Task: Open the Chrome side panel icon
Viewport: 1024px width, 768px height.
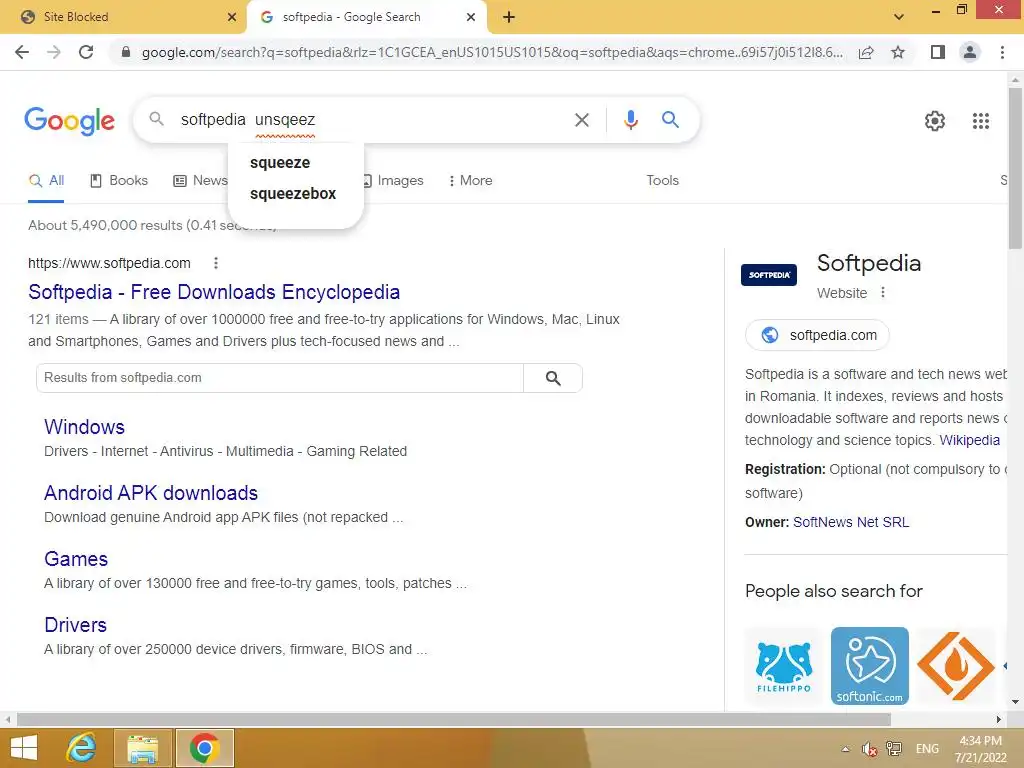Action: (938, 52)
